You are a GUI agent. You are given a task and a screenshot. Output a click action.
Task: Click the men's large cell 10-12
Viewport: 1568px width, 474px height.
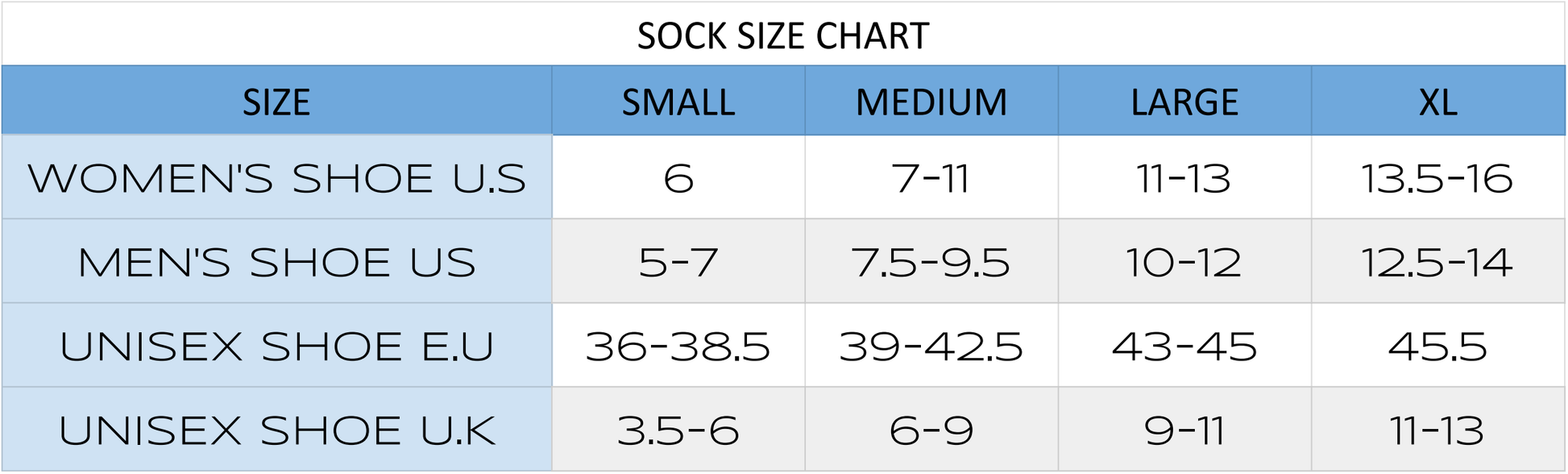(1184, 263)
